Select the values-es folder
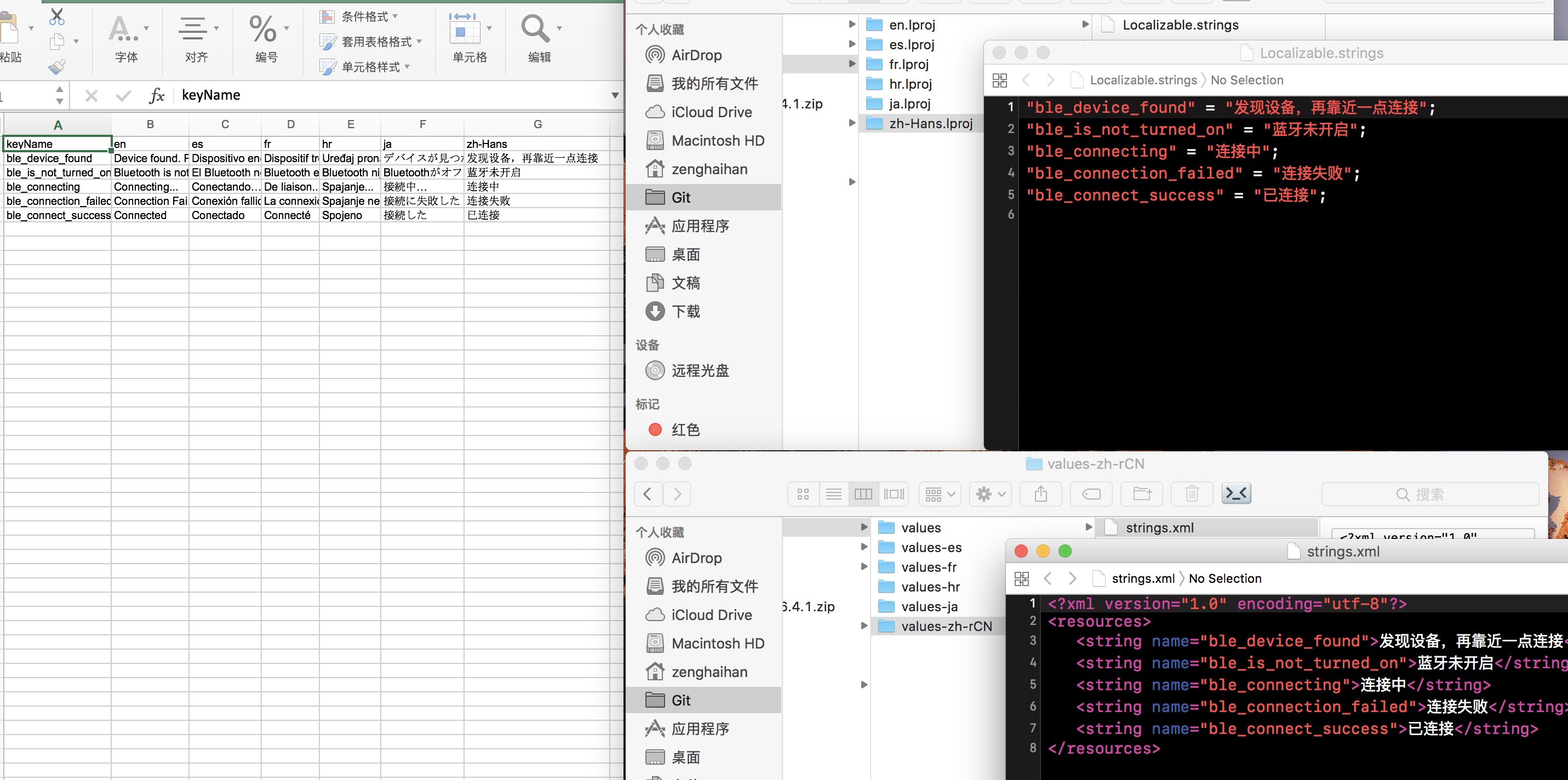This screenshot has width=1568, height=780. pyautogui.click(x=920, y=548)
